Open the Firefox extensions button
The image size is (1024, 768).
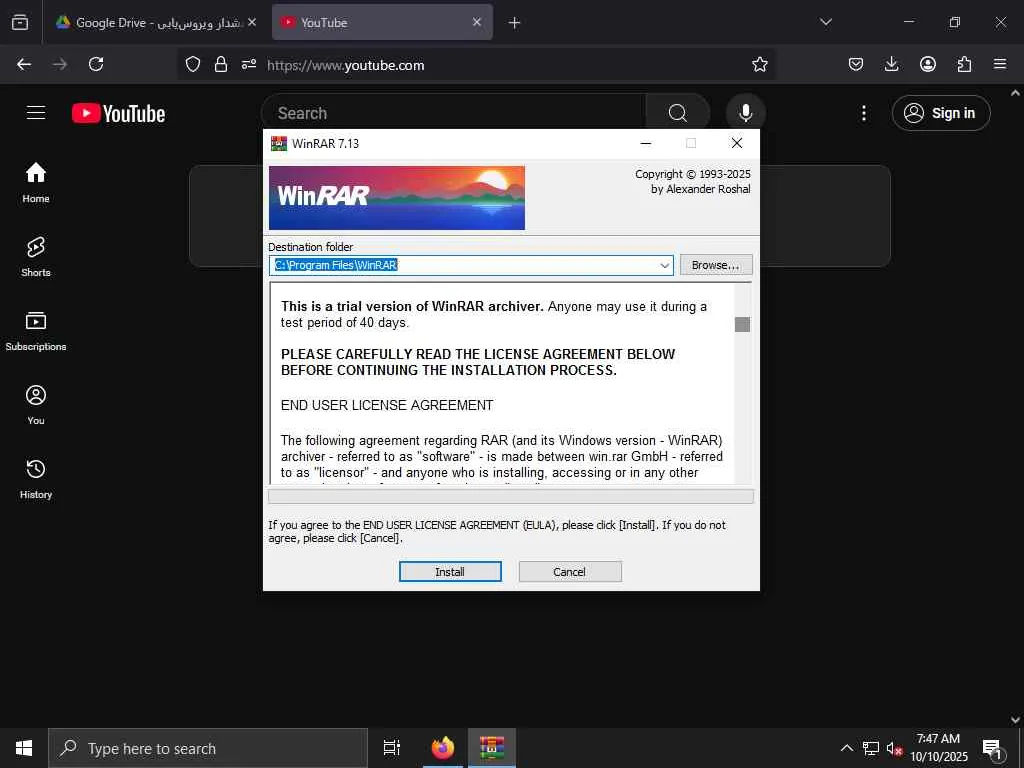point(964,64)
